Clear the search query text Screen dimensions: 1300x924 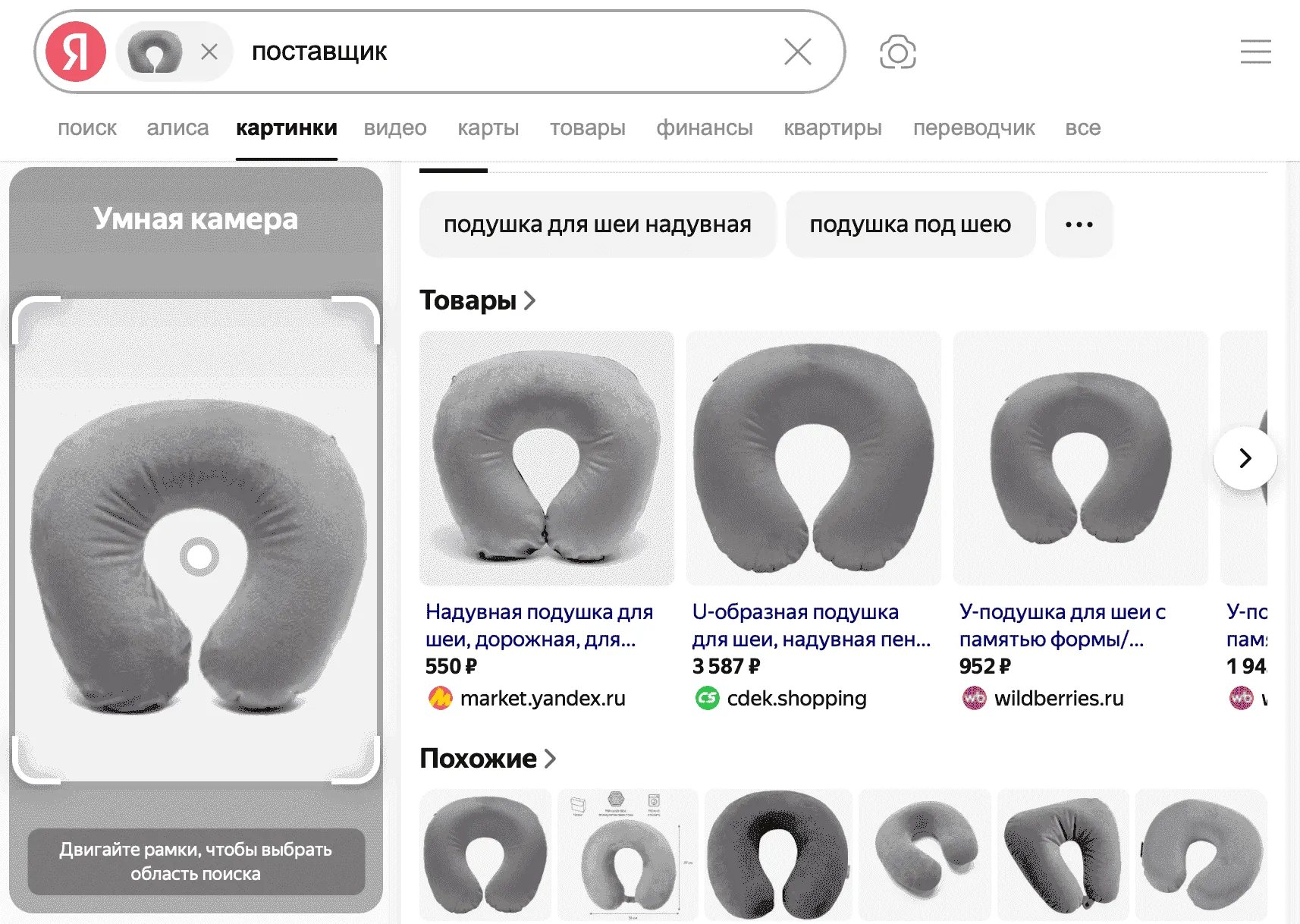[x=797, y=52]
